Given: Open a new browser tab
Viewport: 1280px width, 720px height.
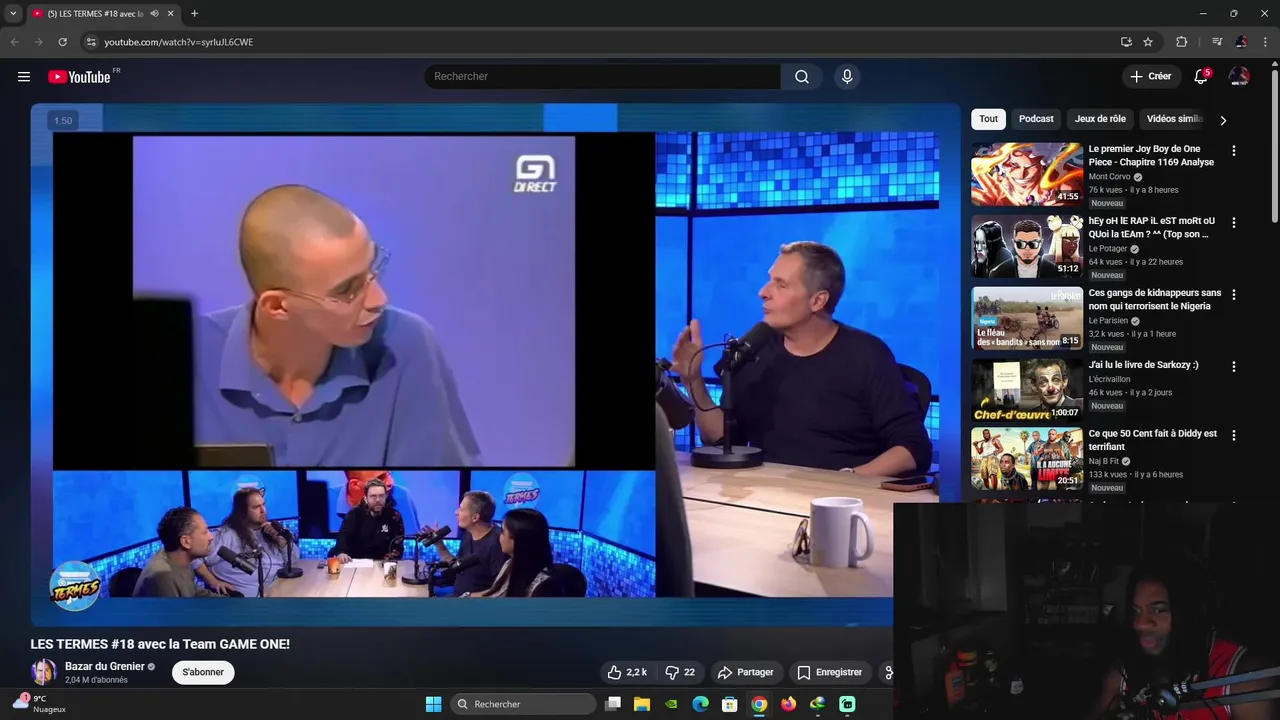Looking at the screenshot, I should point(194,14).
